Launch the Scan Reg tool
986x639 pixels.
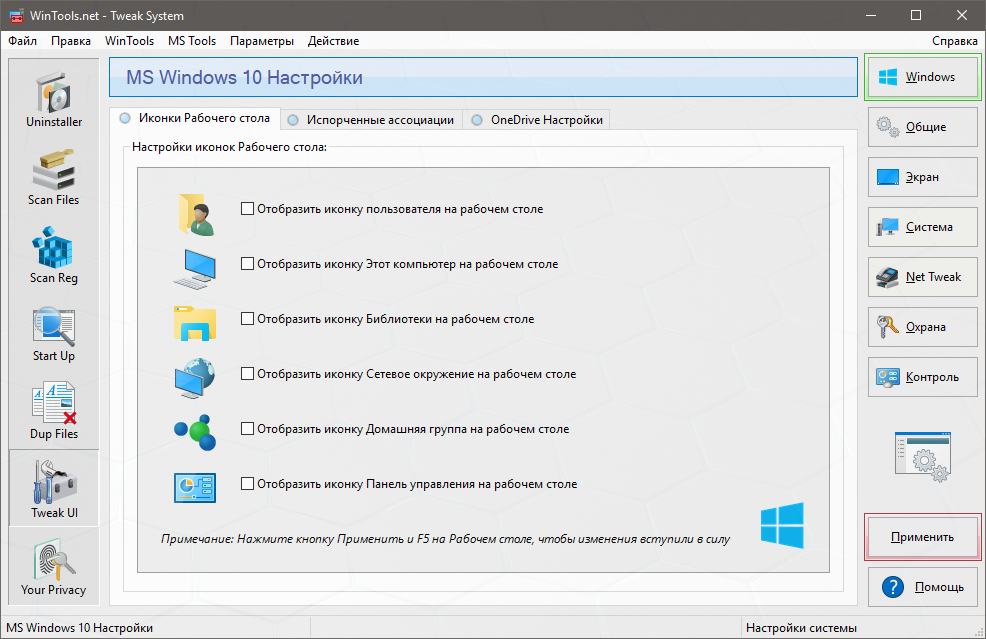[54, 255]
